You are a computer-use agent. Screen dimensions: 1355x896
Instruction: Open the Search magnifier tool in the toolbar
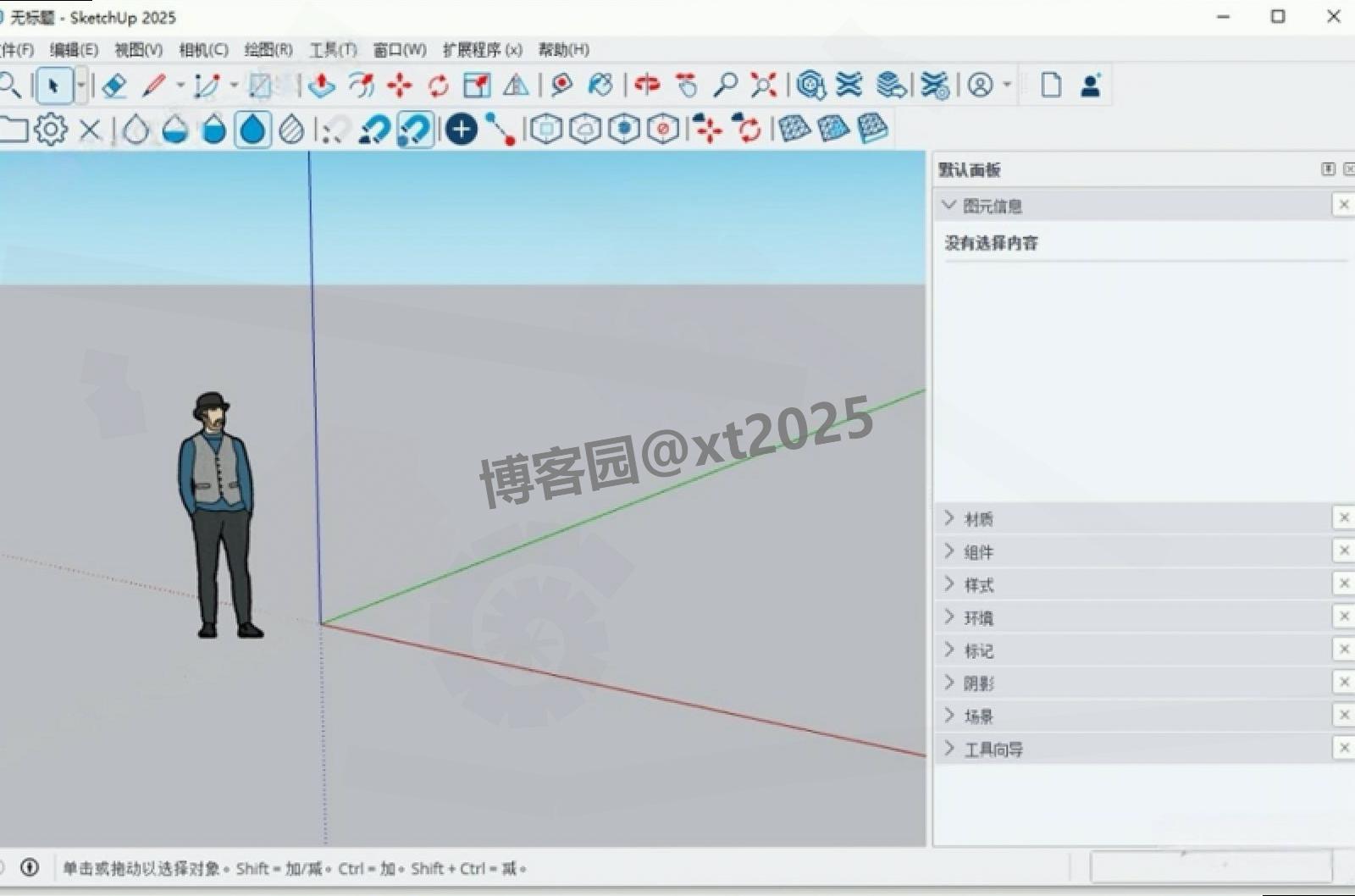click(x=9, y=85)
